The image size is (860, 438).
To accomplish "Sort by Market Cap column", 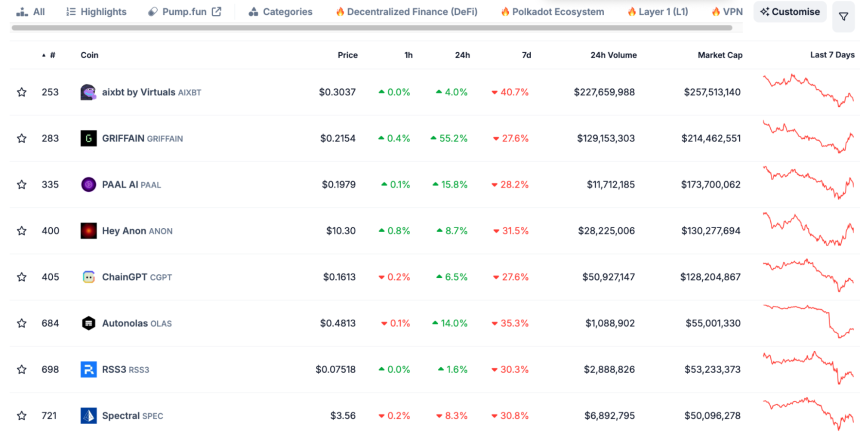I will [x=720, y=55].
